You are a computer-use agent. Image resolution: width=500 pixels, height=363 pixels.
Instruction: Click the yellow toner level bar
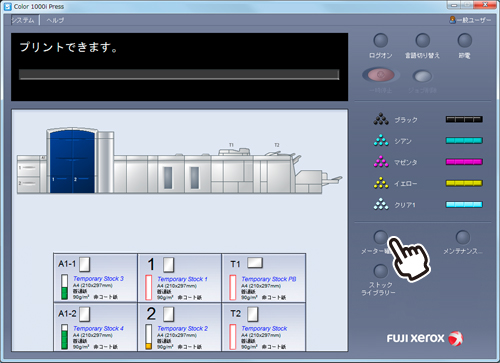pyautogui.click(x=464, y=183)
